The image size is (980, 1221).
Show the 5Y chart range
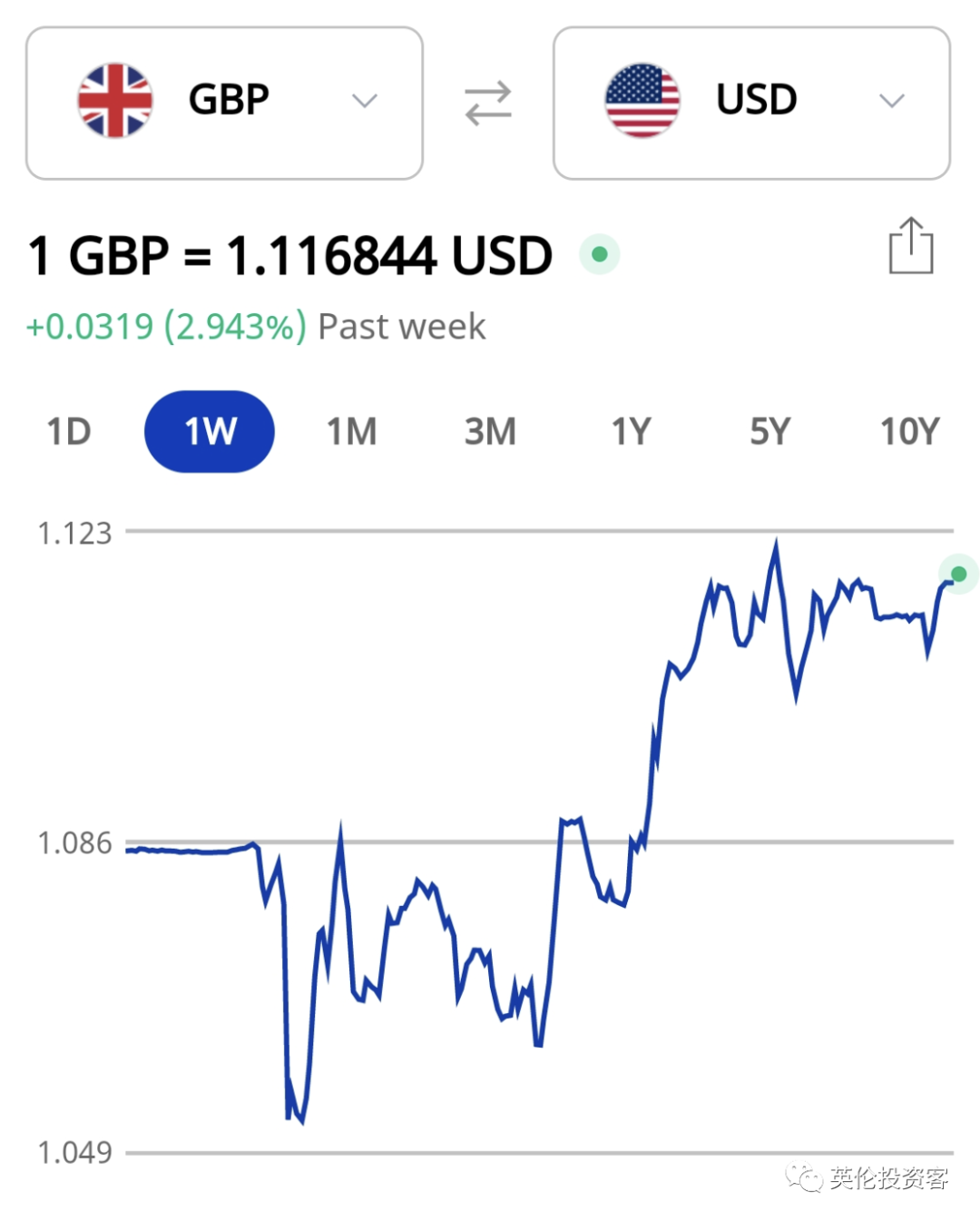(769, 431)
